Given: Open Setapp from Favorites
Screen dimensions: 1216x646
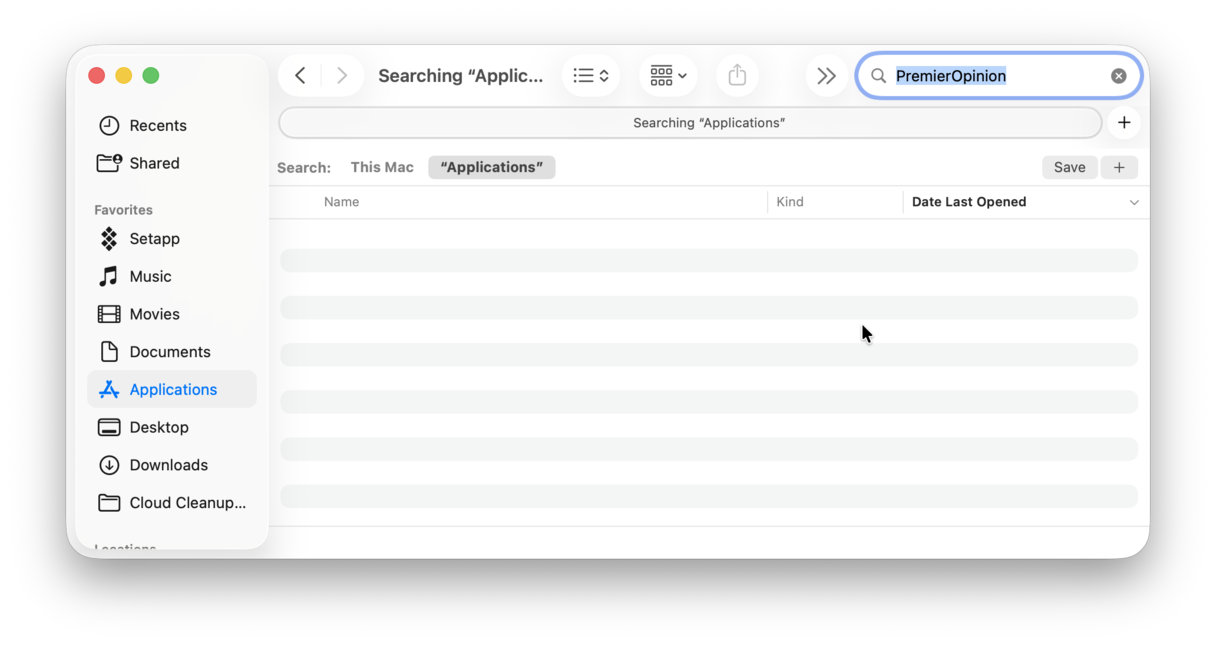Looking at the screenshot, I should point(172,239).
